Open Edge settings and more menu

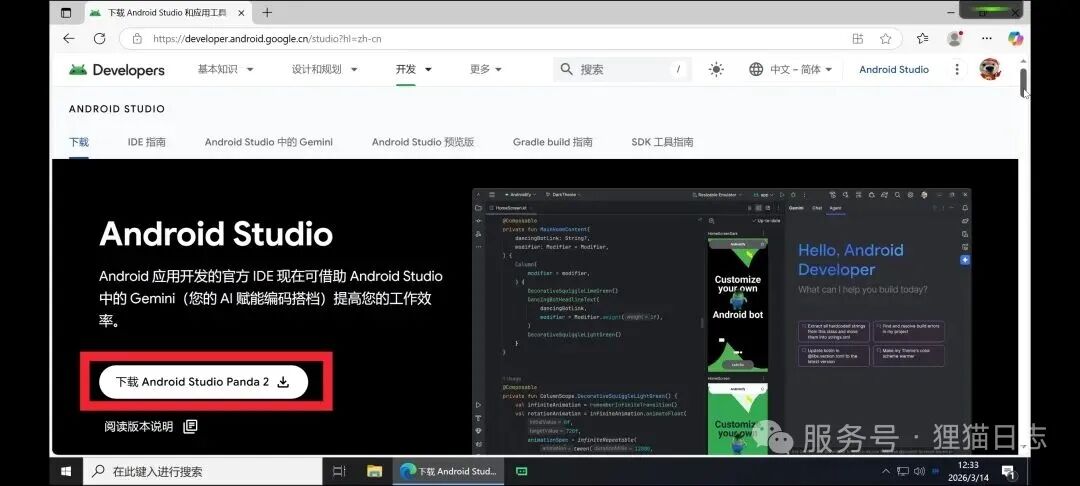987,39
